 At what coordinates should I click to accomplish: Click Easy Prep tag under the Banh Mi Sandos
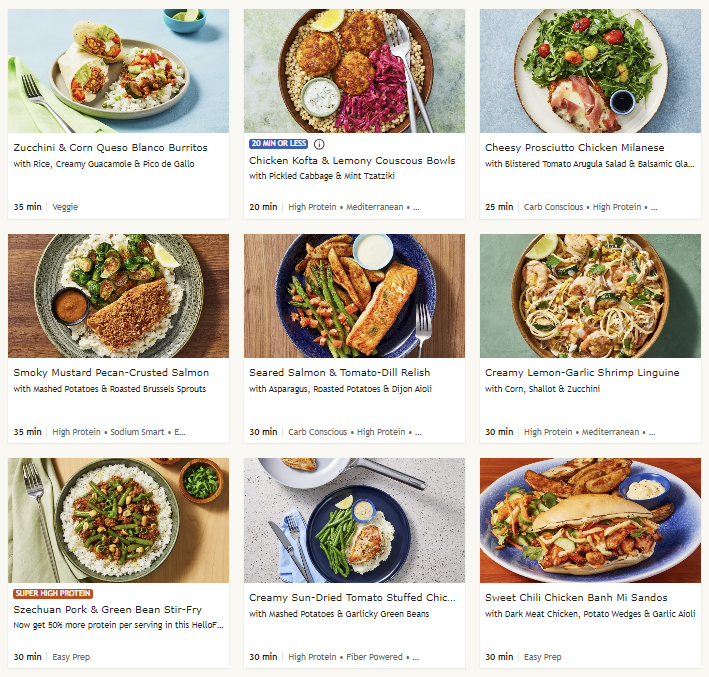tap(542, 657)
